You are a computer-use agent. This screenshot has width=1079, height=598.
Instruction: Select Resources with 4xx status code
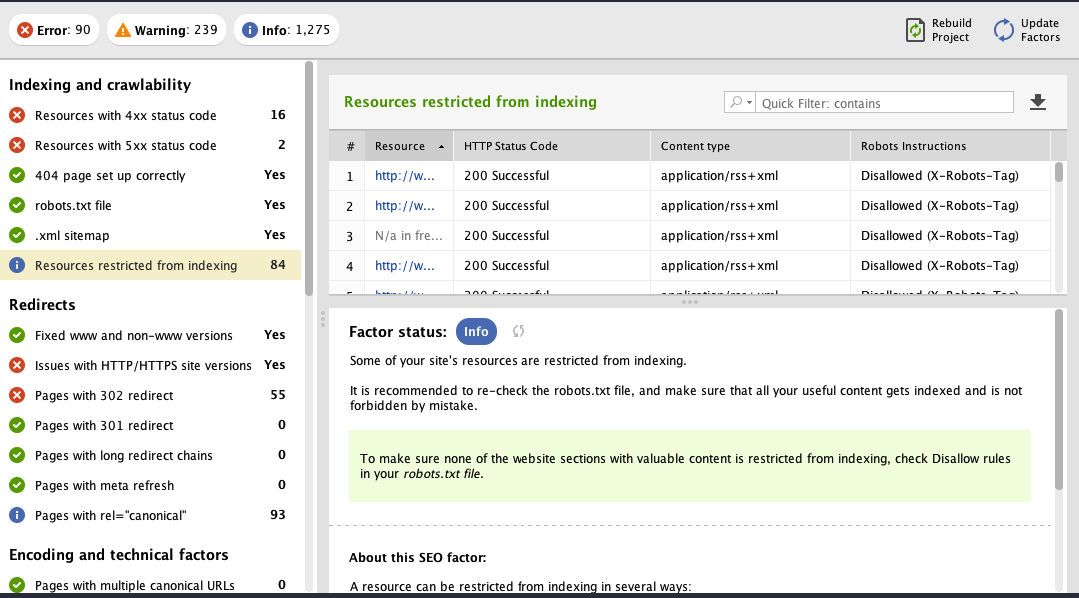[125, 116]
